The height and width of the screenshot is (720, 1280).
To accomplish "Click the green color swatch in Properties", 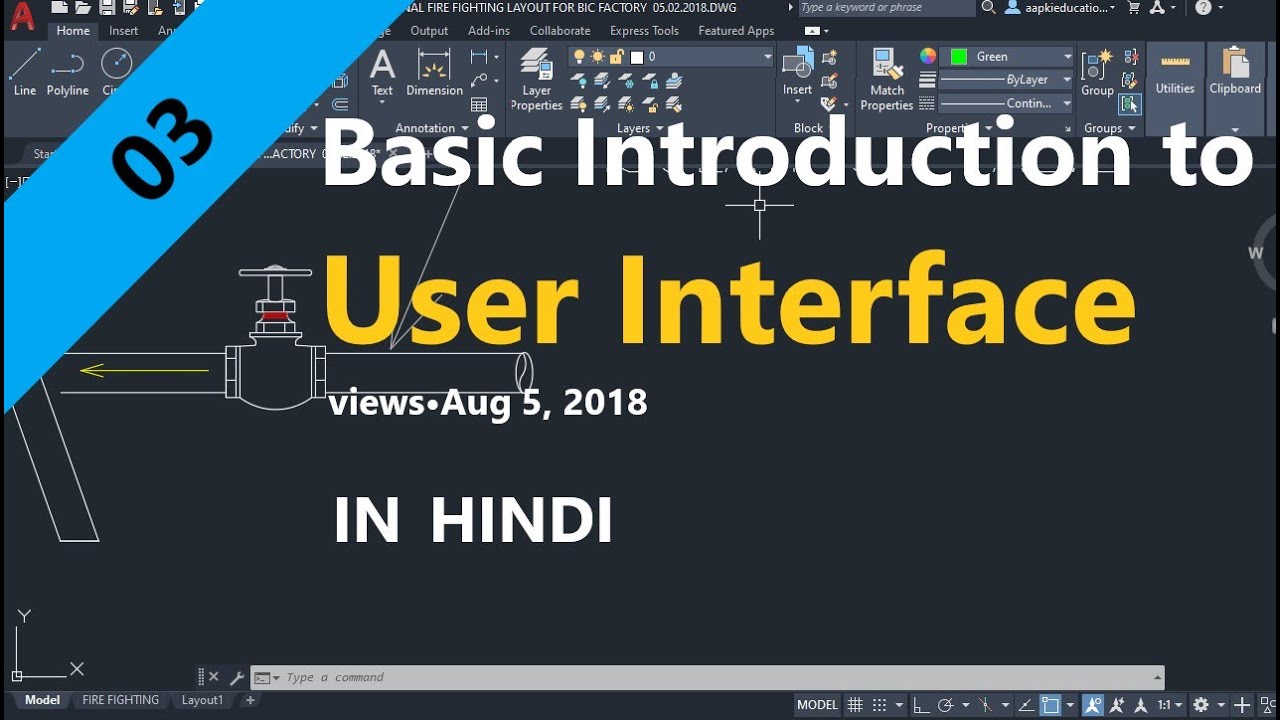I will coord(959,57).
